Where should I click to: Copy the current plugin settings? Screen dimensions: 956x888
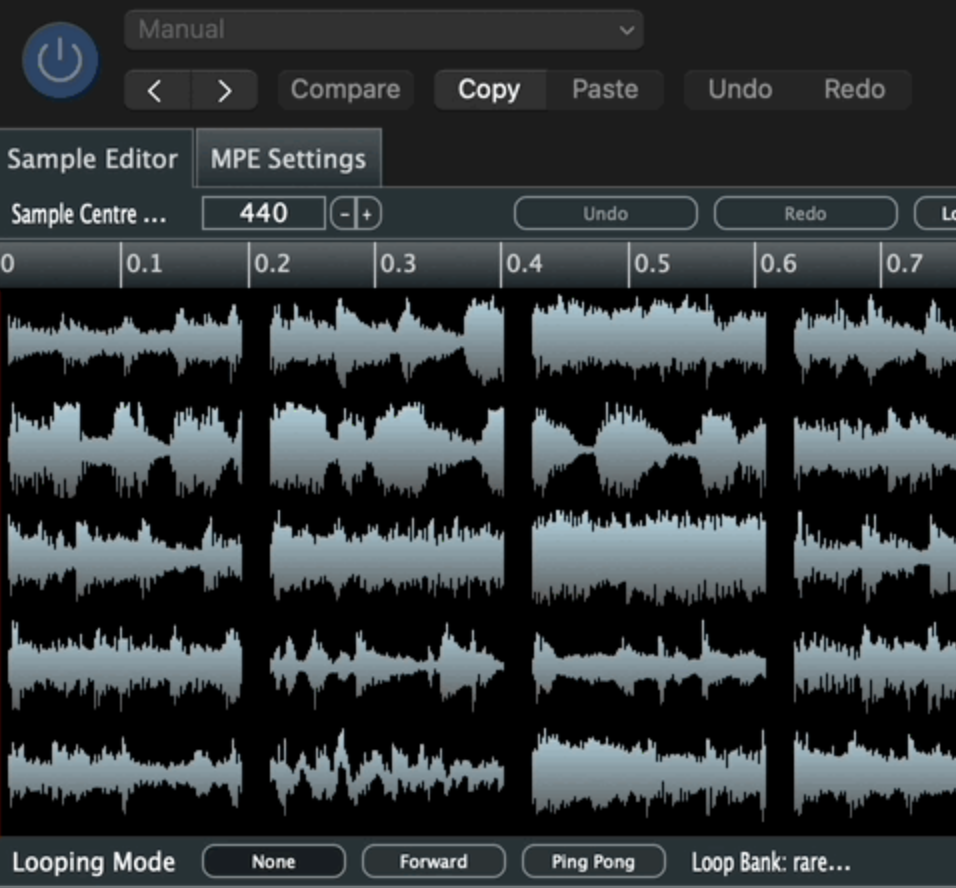(489, 90)
